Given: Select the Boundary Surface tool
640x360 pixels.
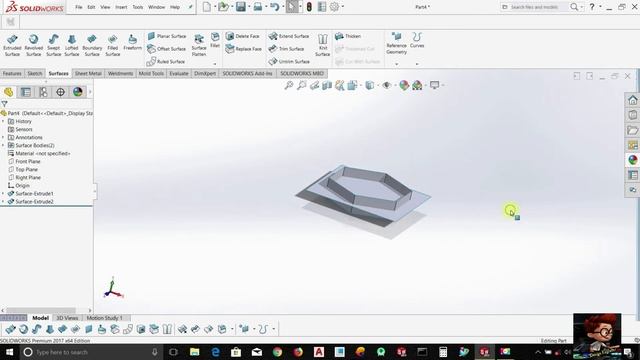Looking at the screenshot, I should [92, 45].
